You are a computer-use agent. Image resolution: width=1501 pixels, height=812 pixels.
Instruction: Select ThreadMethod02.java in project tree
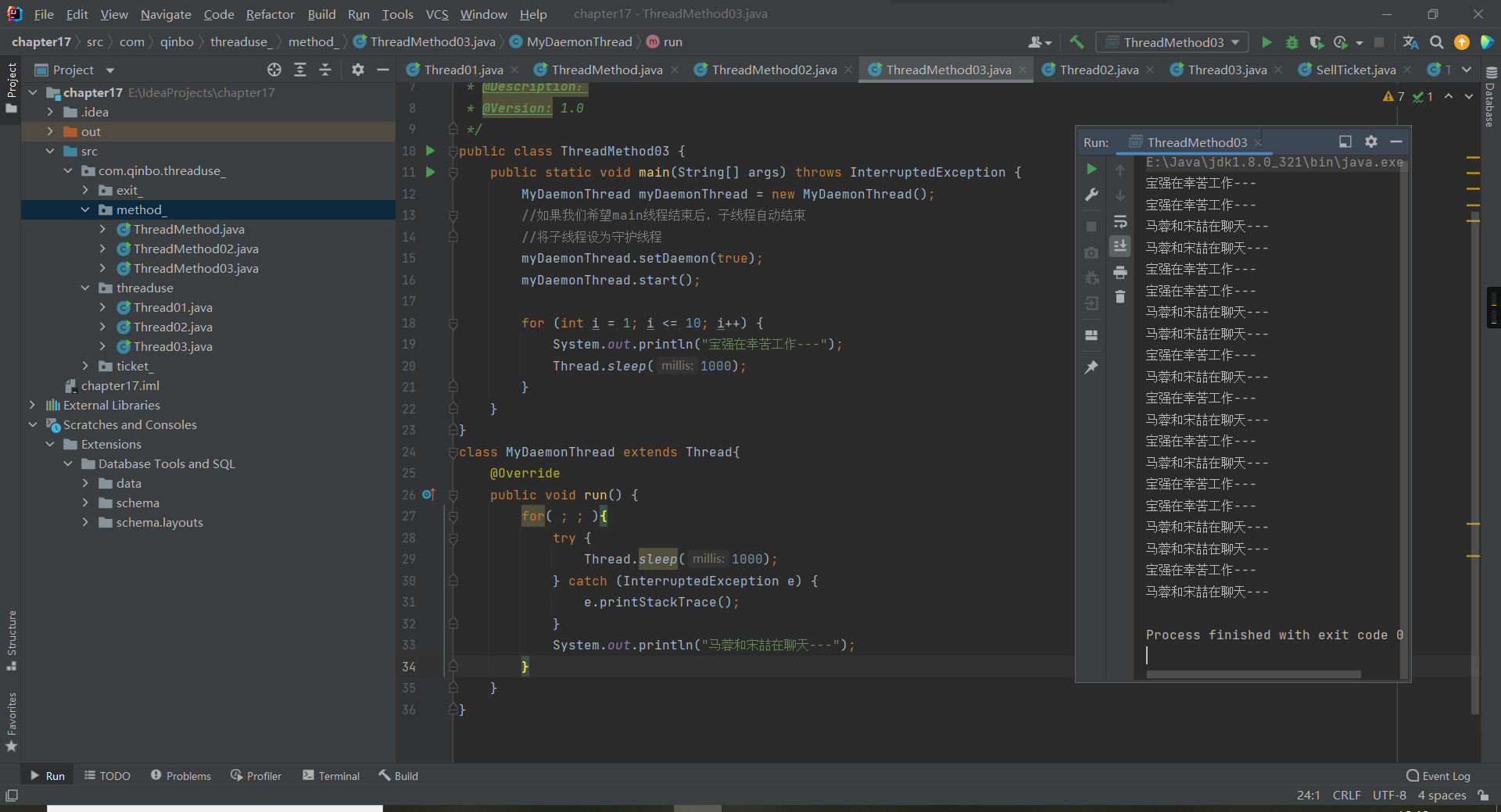(195, 249)
